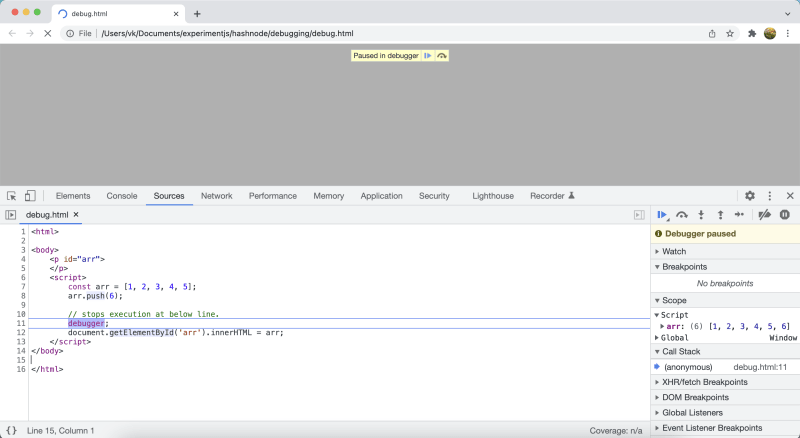Open the Network panel
The image size is (800, 438).
216,196
